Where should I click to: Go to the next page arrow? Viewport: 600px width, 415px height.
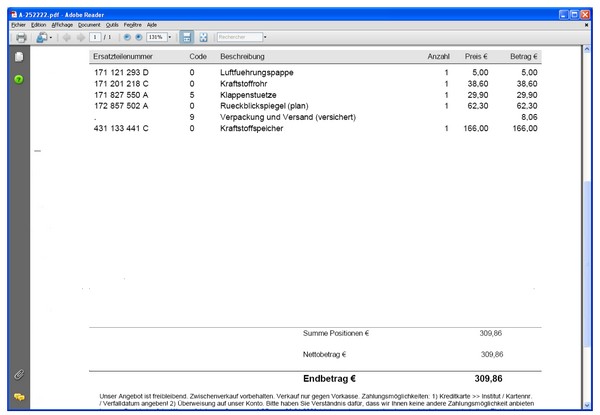pos(81,37)
